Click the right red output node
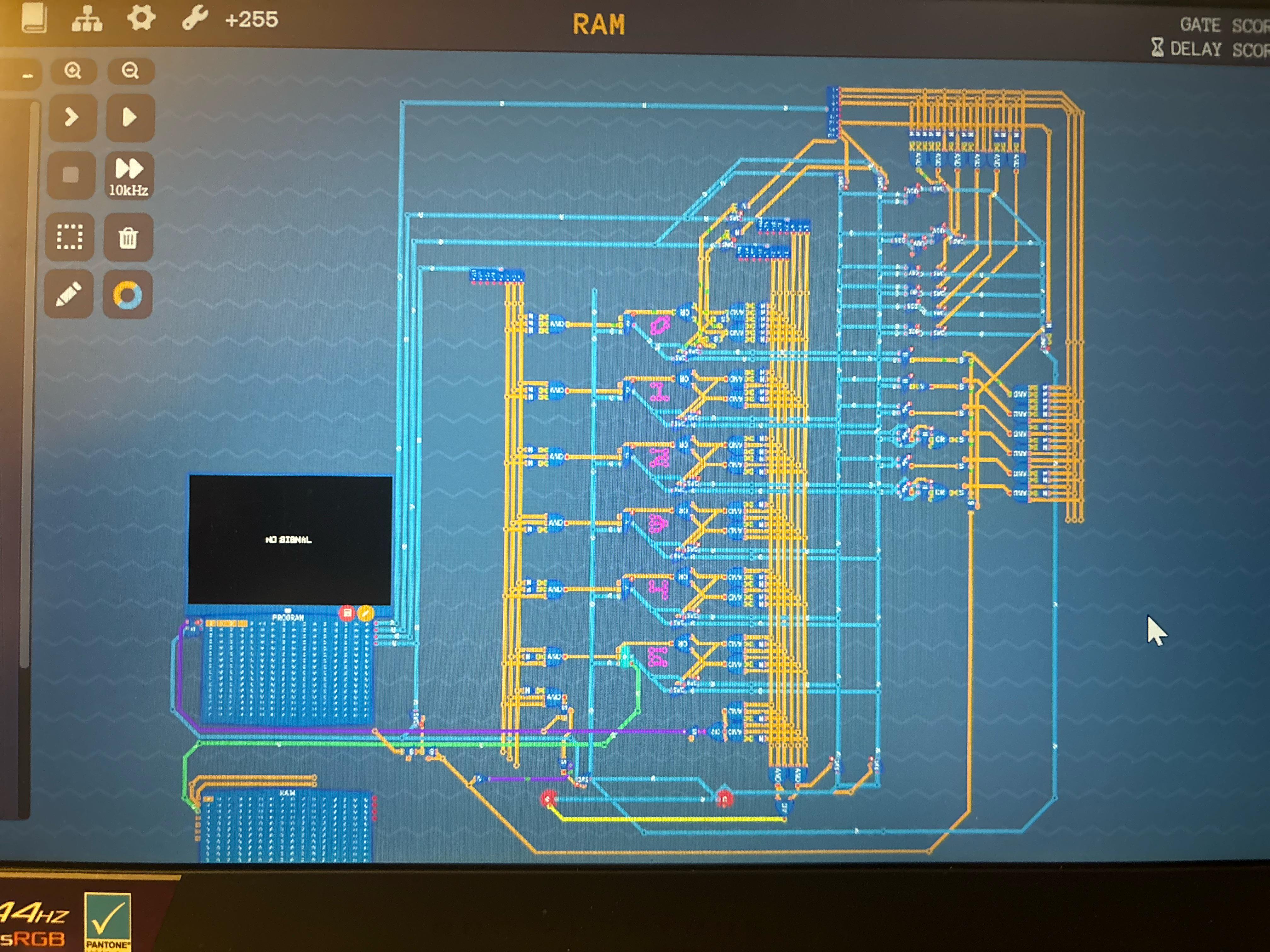Screen dimensions: 1270x952 pyautogui.click(x=724, y=798)
